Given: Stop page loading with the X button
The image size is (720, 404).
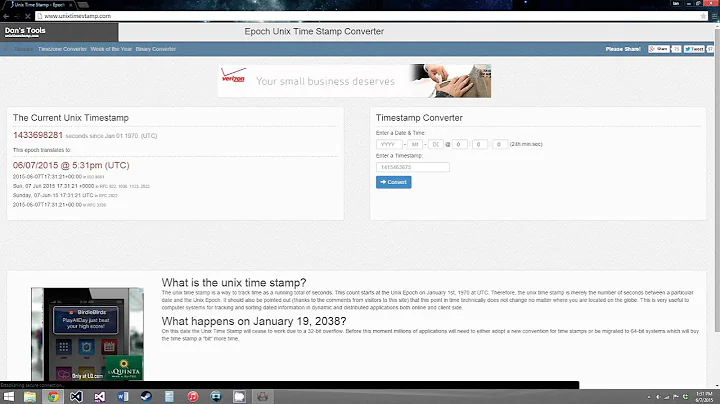Looking at the screenshot, I should point(28,16).
